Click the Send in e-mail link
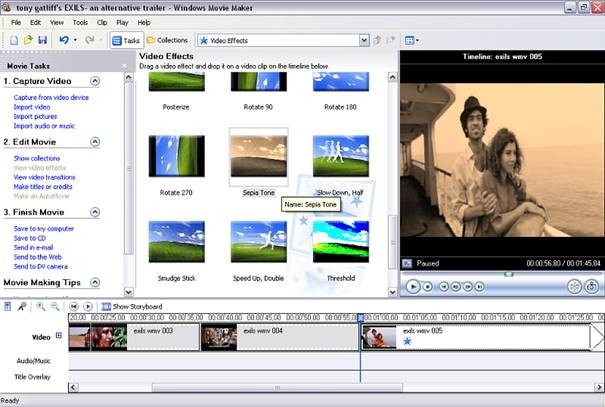Screen dimensions: 605x407 [x=33, y=248]
